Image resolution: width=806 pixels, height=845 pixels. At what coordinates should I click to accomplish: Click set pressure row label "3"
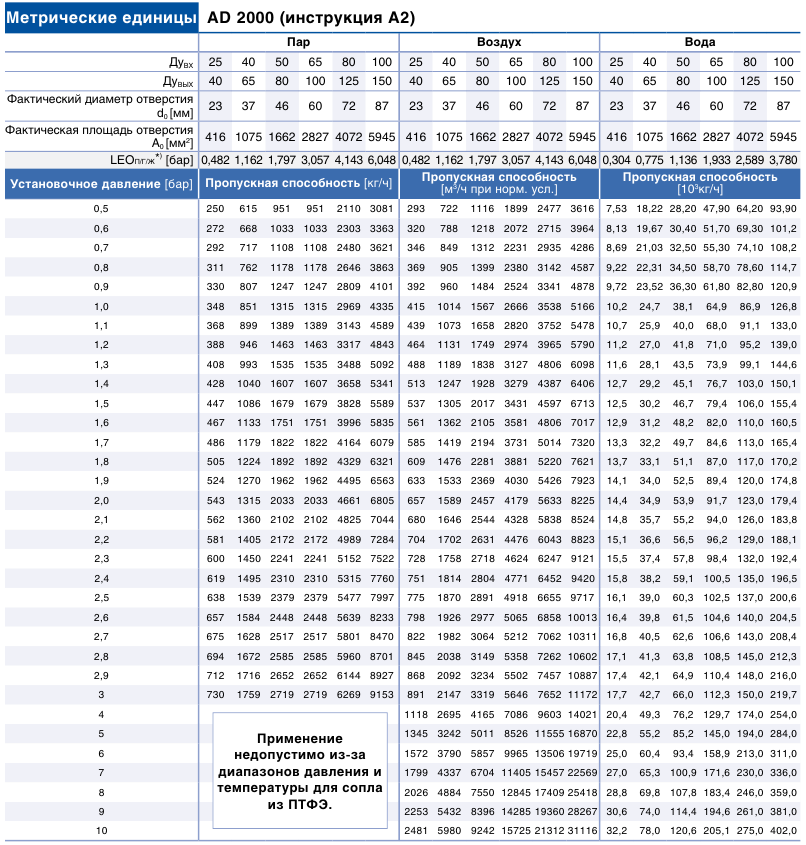(101, 695)
